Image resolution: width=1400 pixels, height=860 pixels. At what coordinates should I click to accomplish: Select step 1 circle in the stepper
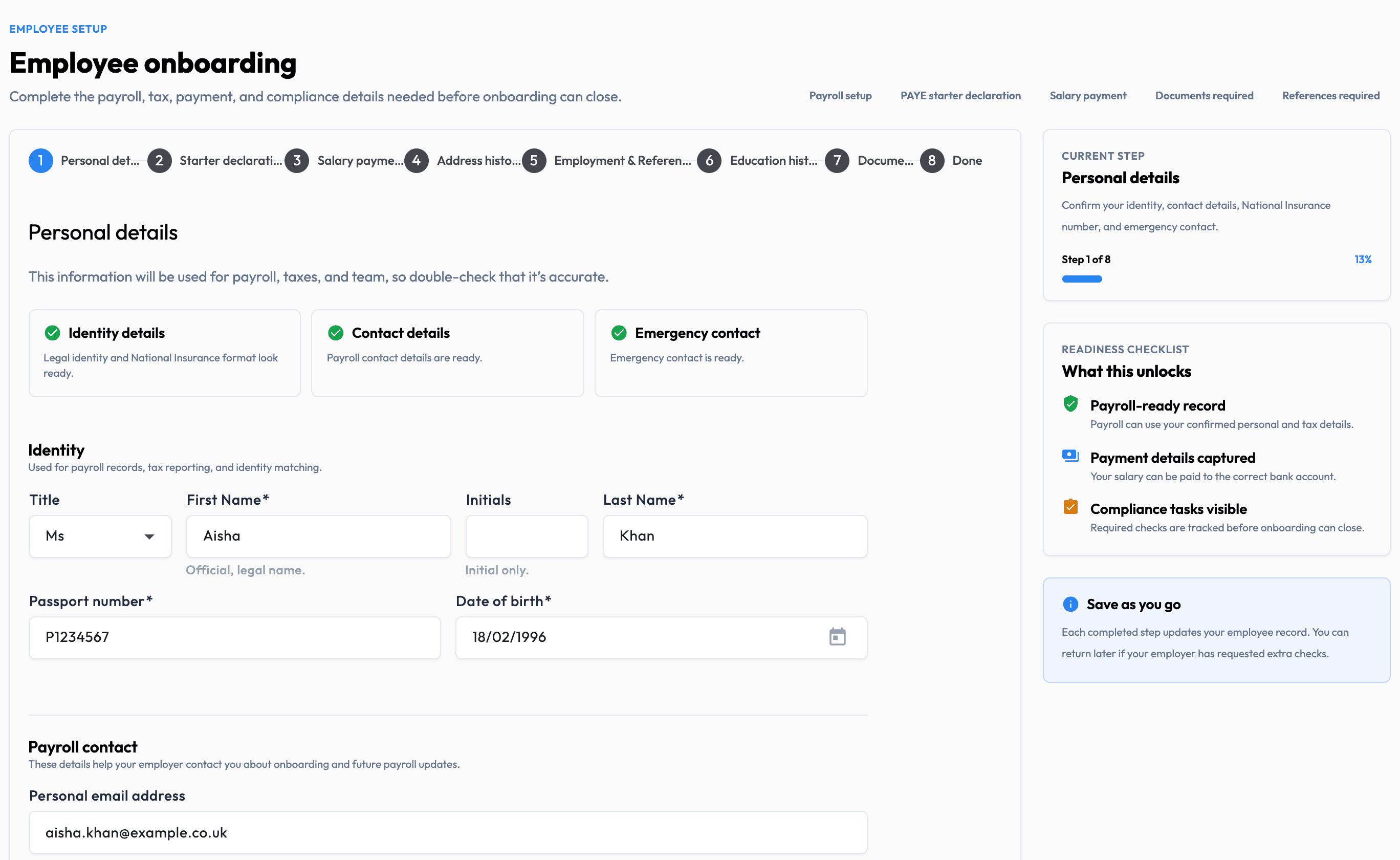coord(41,161)
